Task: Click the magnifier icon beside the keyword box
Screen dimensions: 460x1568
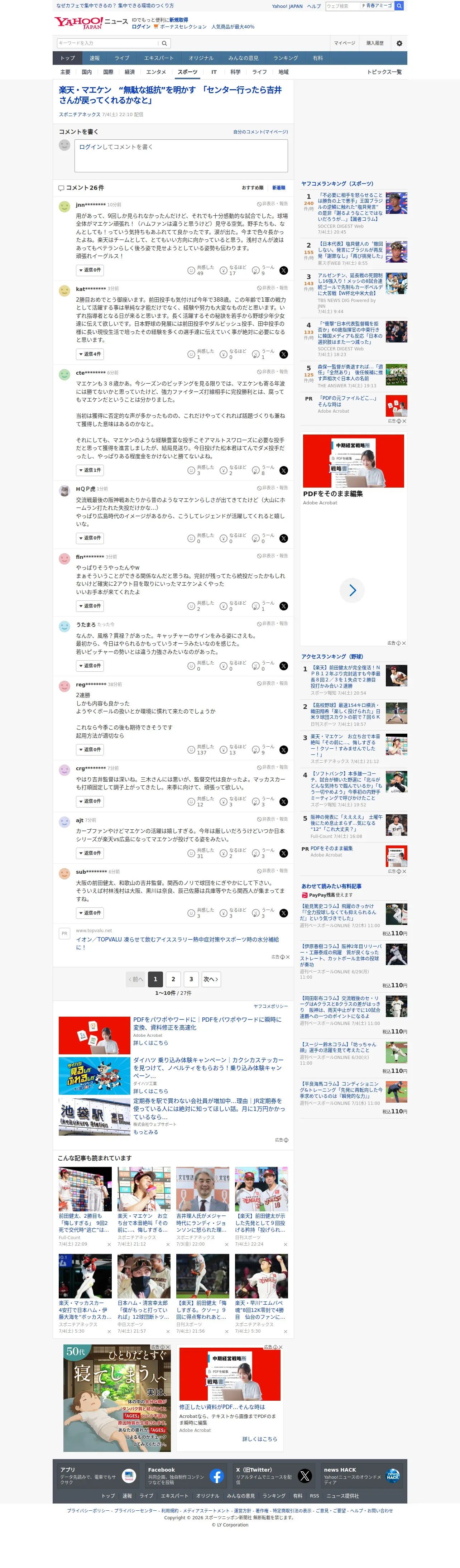Action: tap(164, 43)
